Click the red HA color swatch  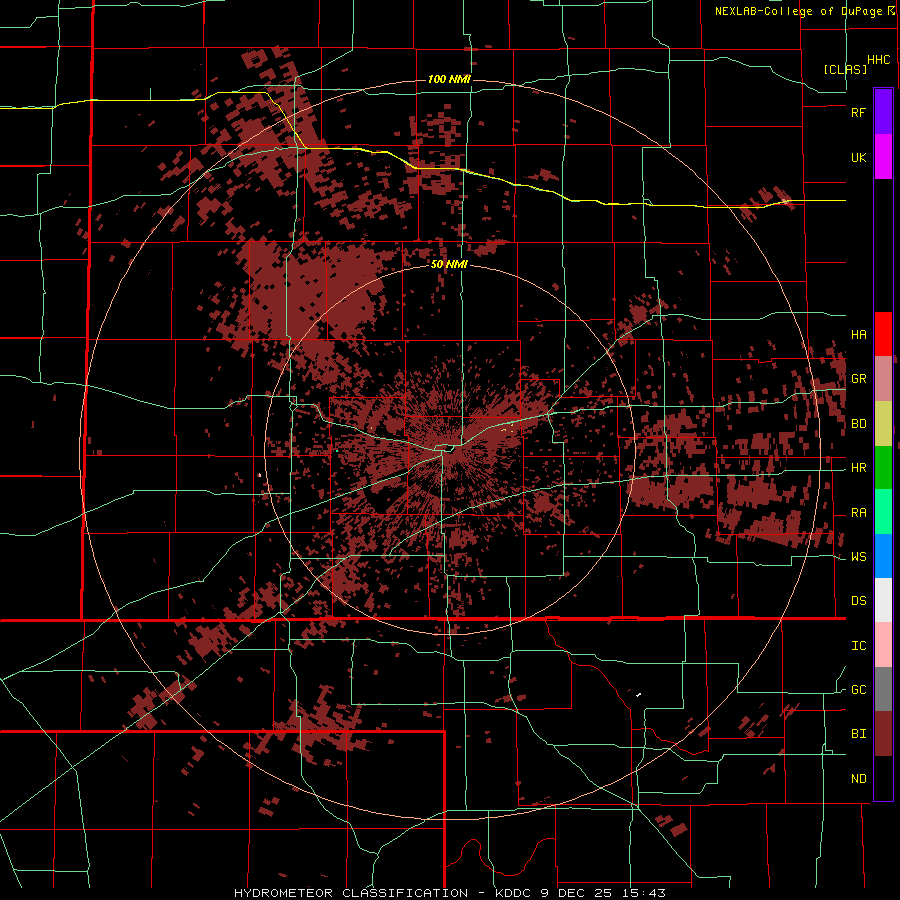[883, 333]
